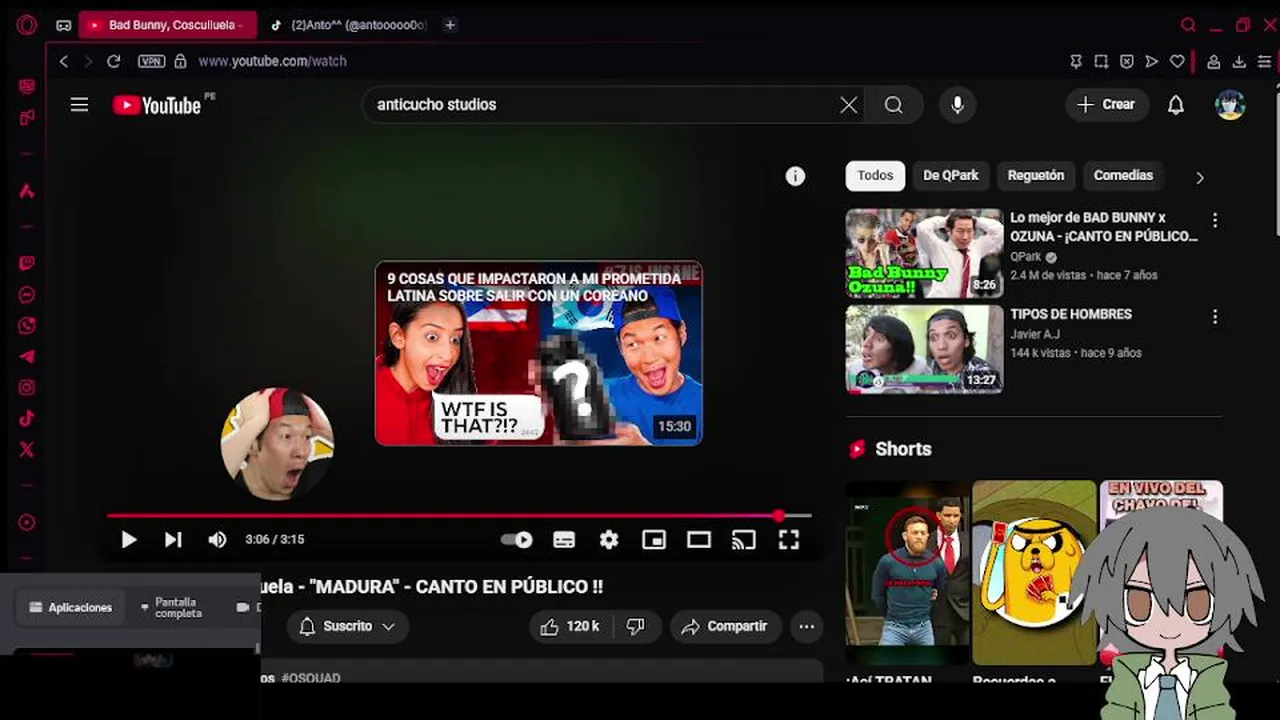Go back to the previous page
Image resolution: width=1280 pixels, height=720 pixels.
click(x=64, y=61)
